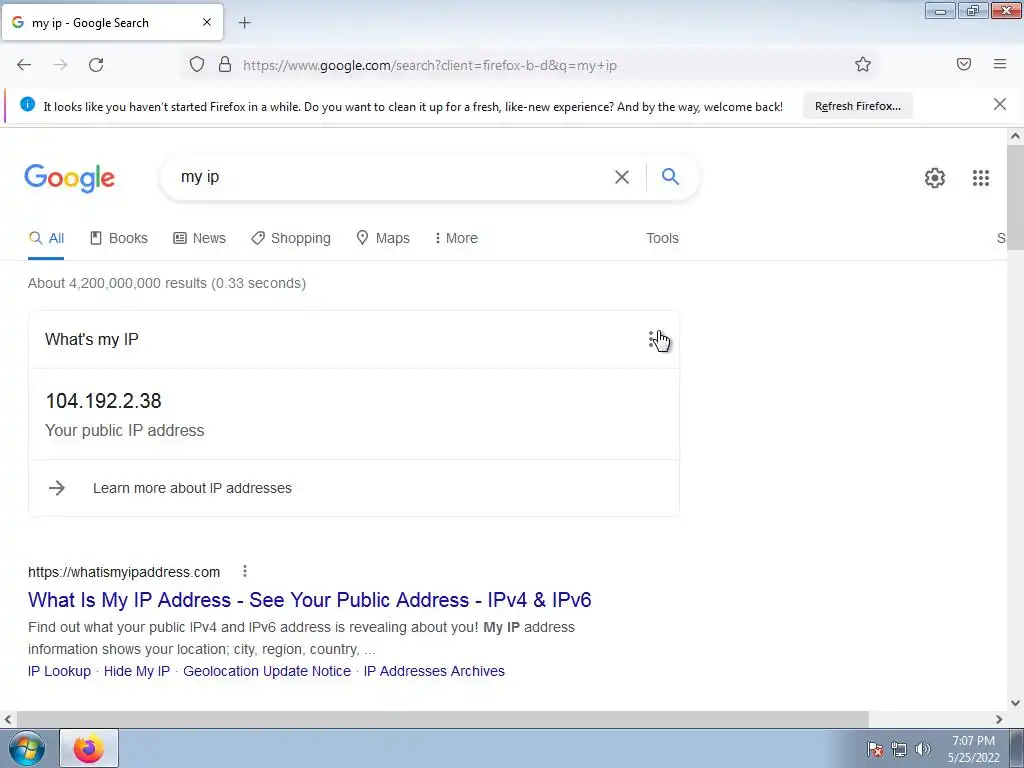Switch to the Shopping tab
Image resolution: width=1024 pixels, height=768 pixels.
[291, 238]
